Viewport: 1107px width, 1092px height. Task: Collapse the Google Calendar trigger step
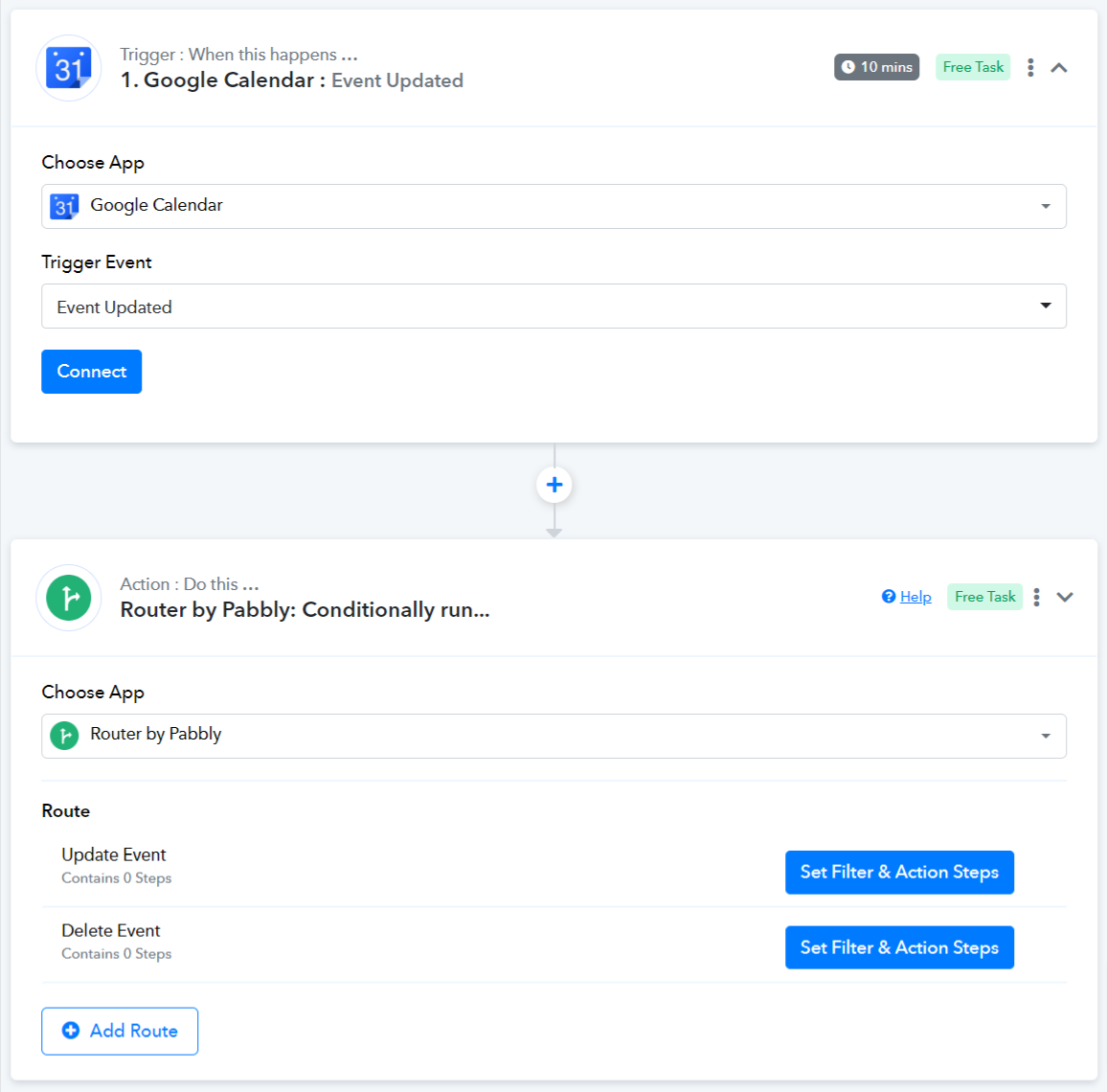point(1059,68)
